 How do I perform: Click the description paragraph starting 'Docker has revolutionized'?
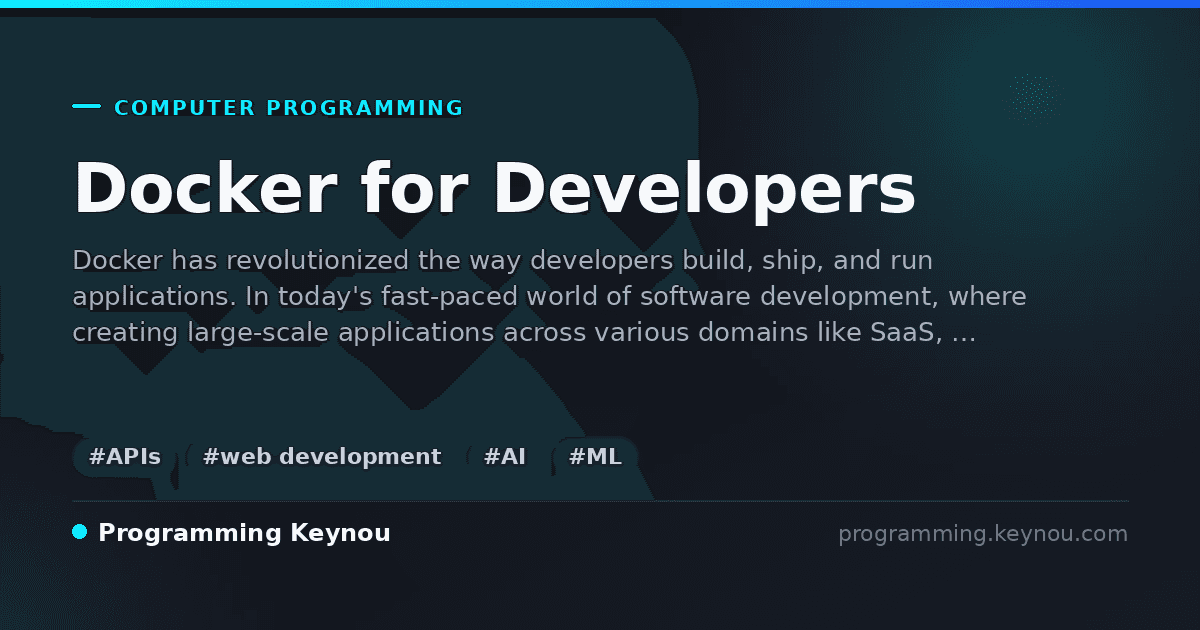pos(549,297)
